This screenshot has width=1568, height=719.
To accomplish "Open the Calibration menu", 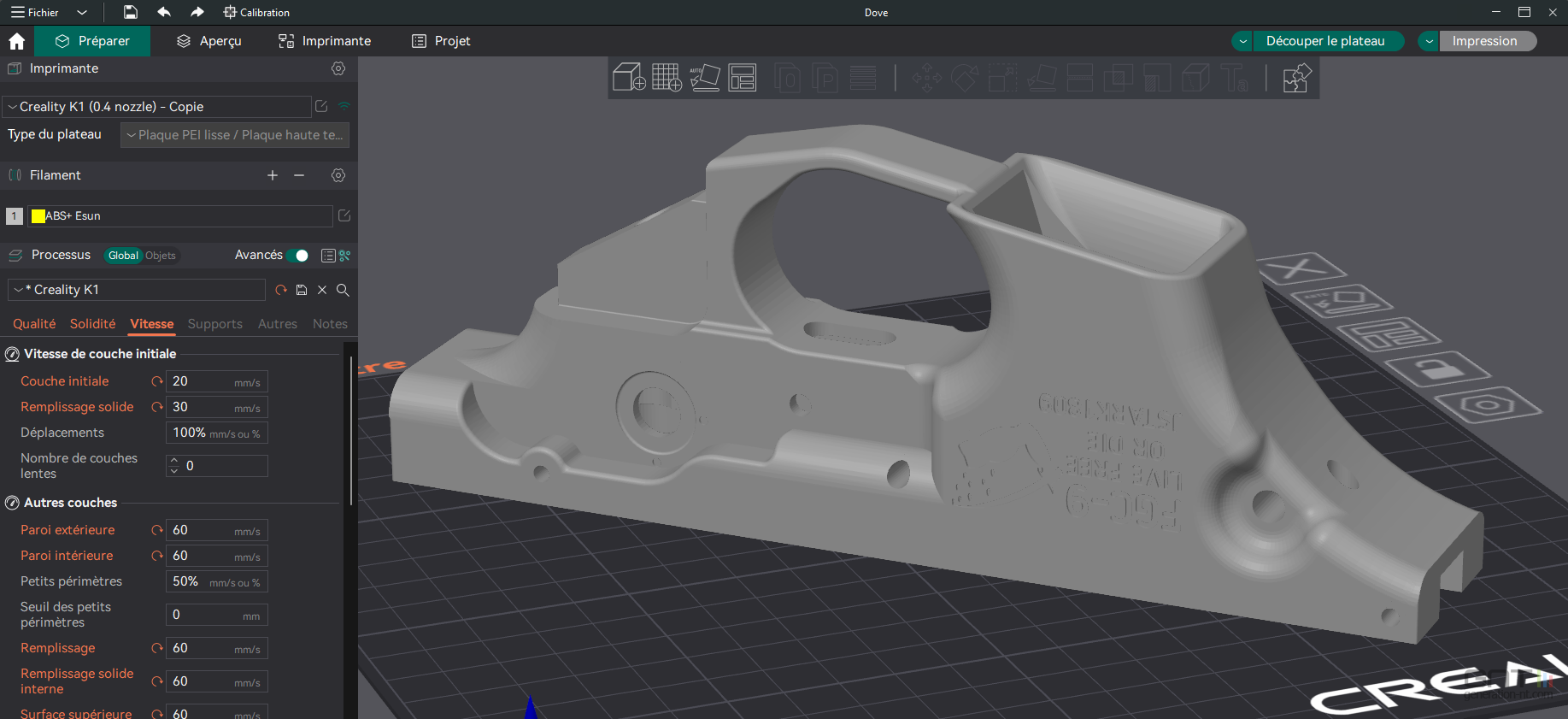I will coord(256,12).
